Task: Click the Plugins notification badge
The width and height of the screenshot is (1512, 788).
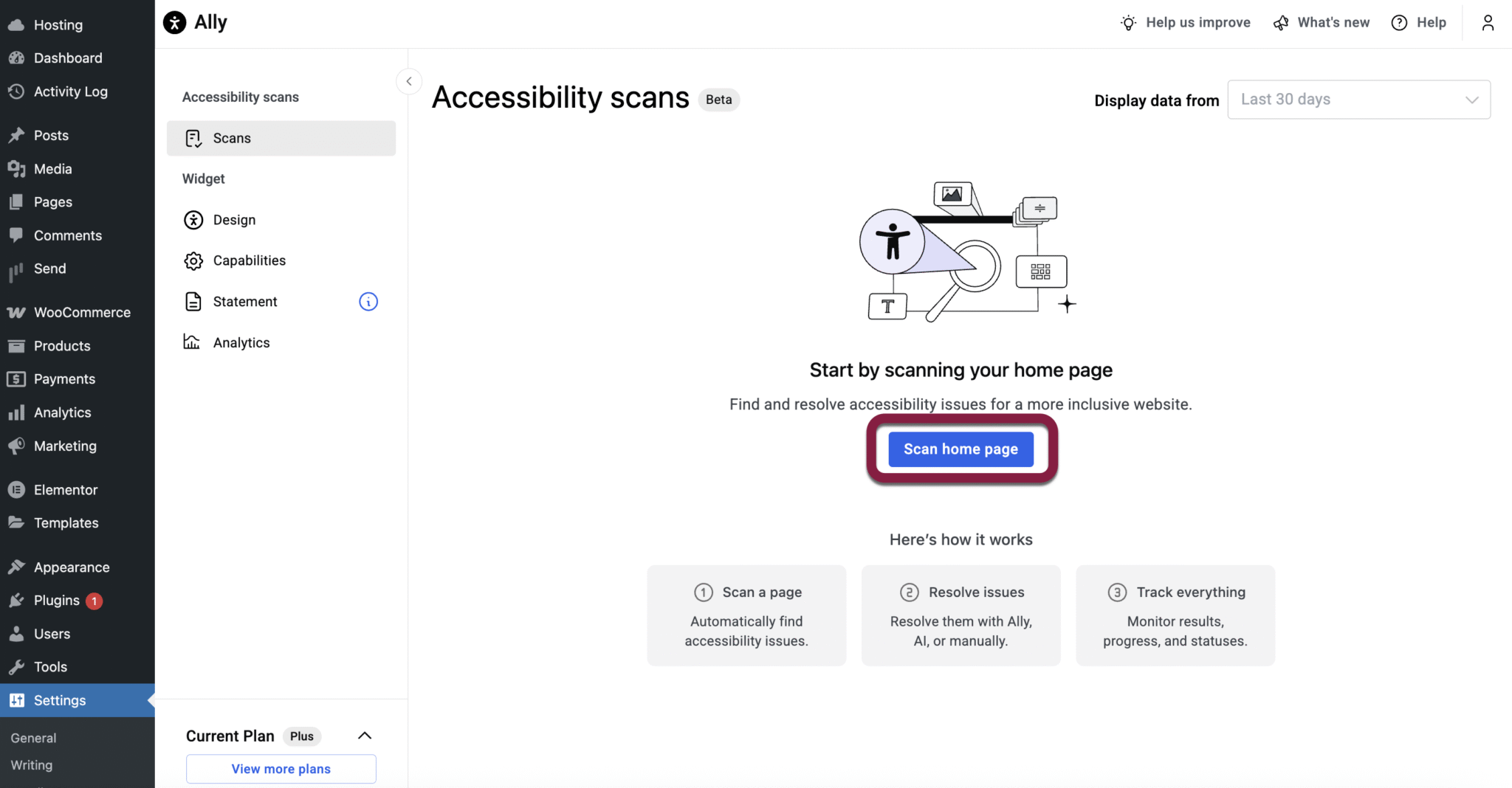Action: point(94,601)
